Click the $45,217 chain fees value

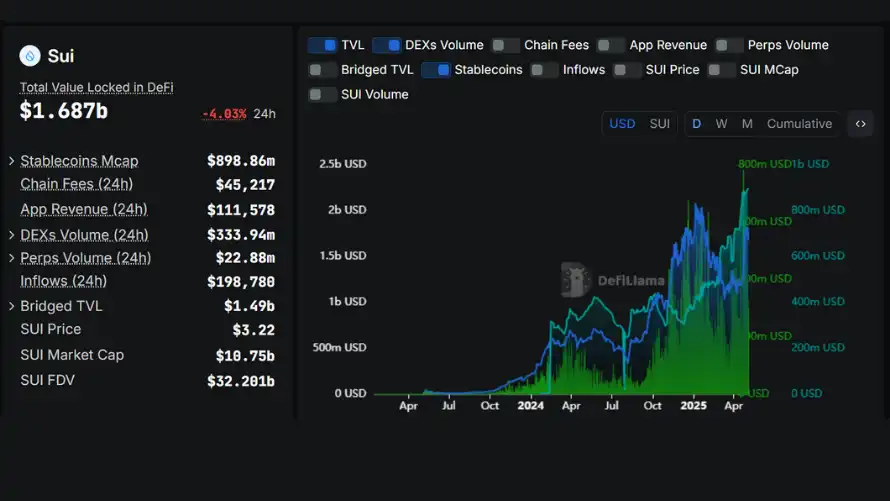coord(245,184)
